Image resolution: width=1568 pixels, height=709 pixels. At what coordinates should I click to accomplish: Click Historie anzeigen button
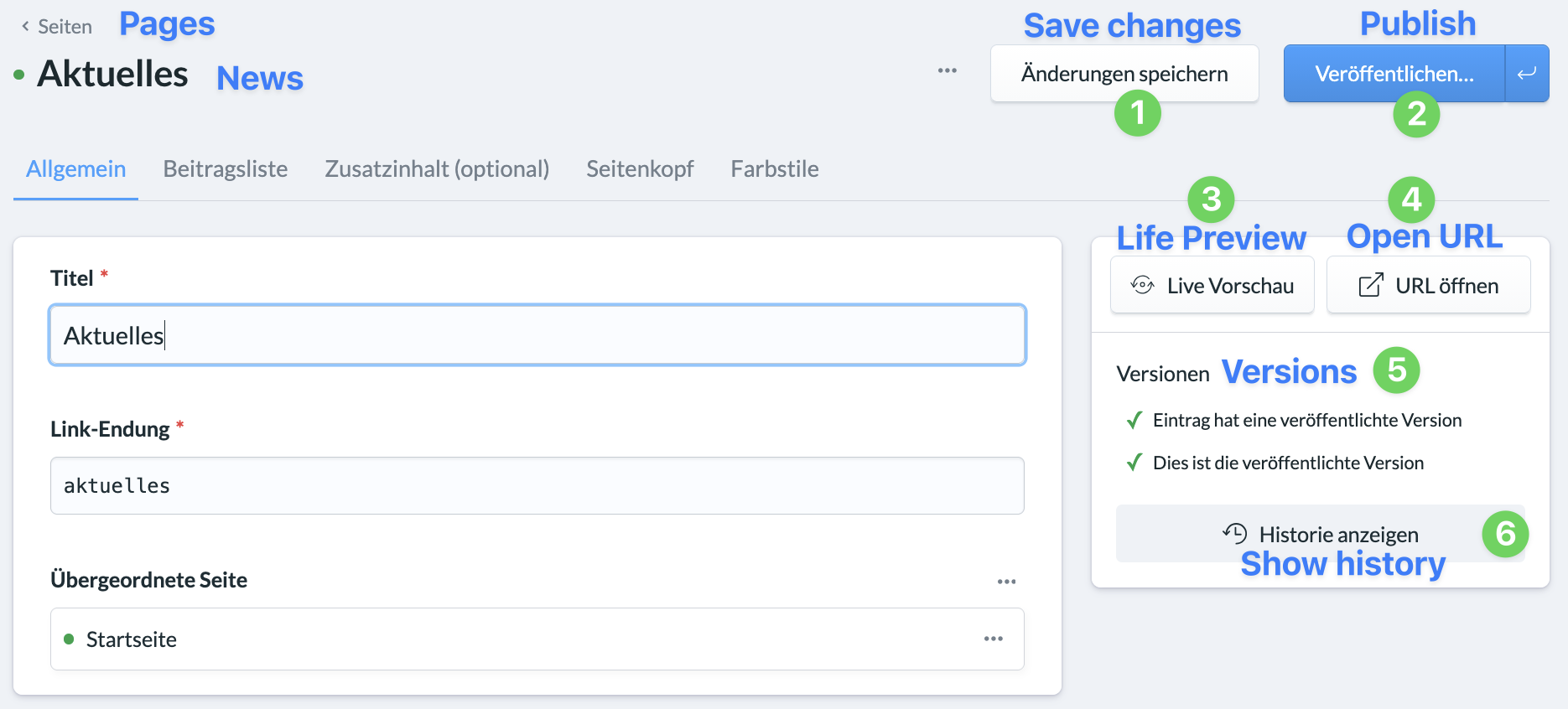[x=1321, y=534]
